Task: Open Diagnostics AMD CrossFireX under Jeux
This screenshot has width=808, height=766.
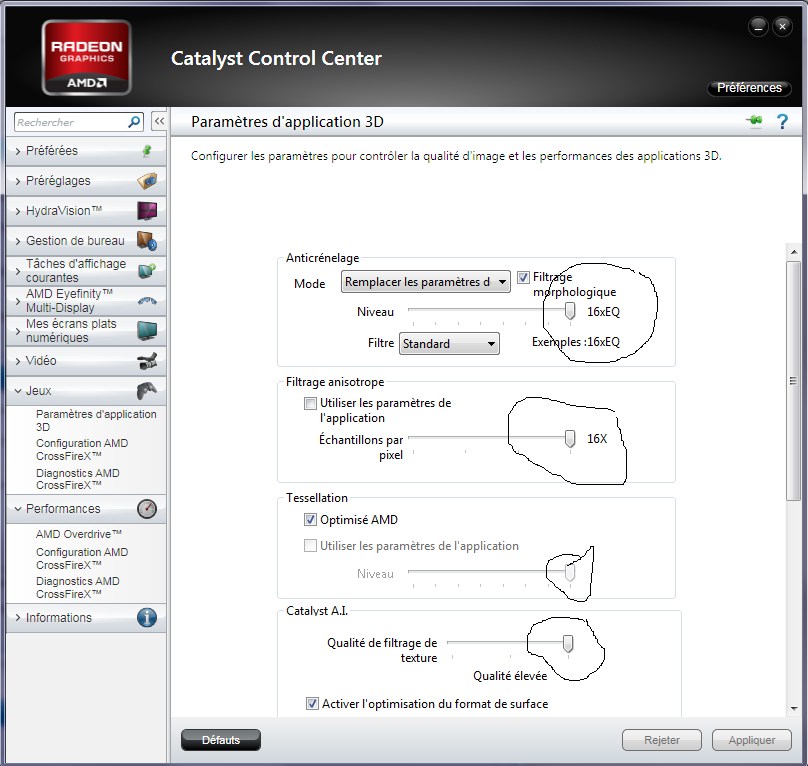Action: [78, 479]
